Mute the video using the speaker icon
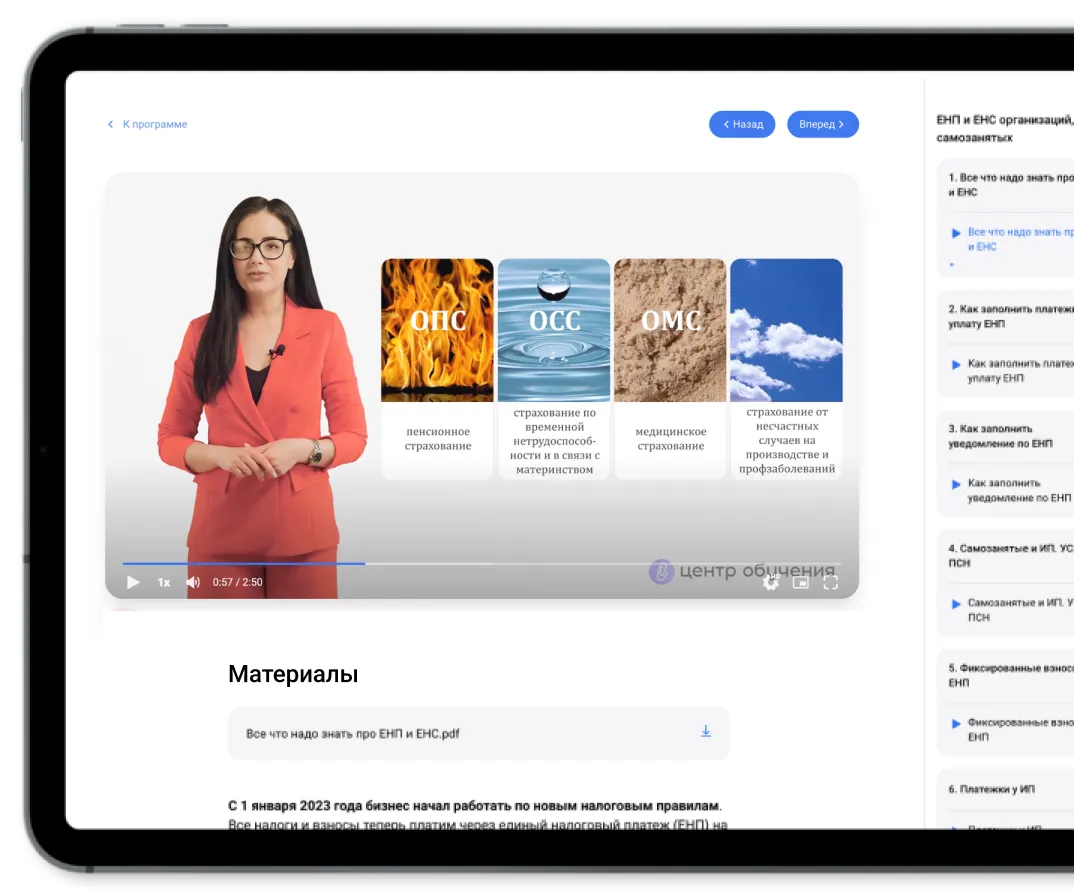The height and width of the screenshot is (892, 1074). click(x=193, y=582)
